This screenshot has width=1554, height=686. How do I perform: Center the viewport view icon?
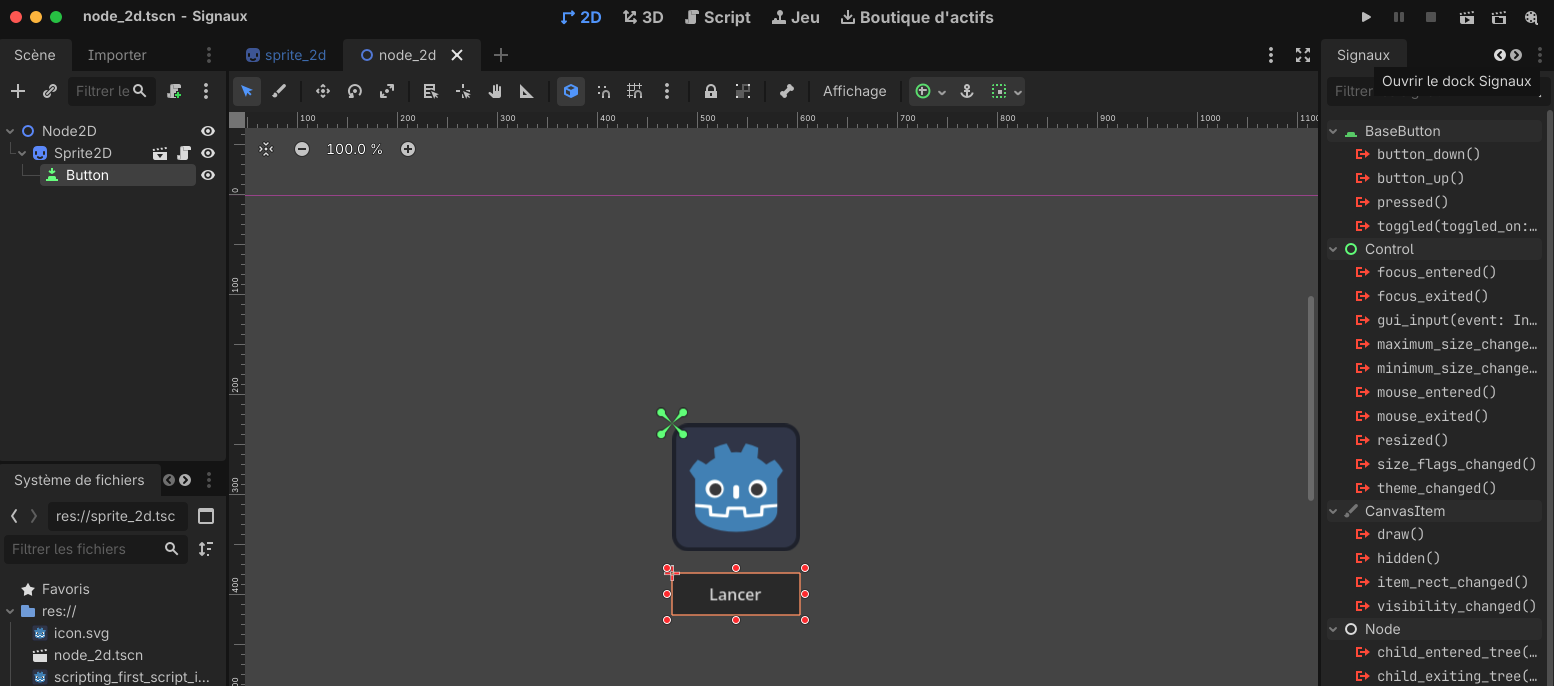pos(266,149)
